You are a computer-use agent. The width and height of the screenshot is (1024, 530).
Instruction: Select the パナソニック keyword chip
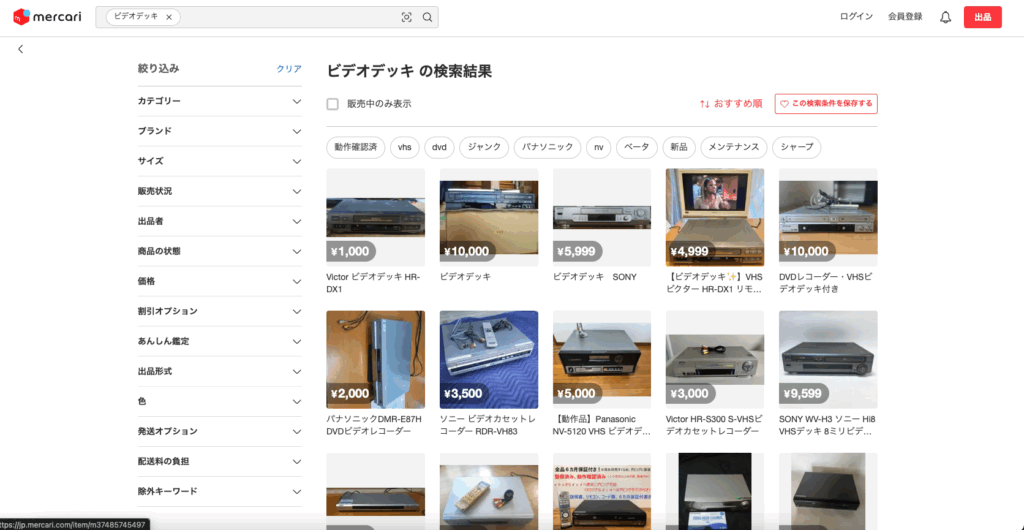(x=547, y=148)
